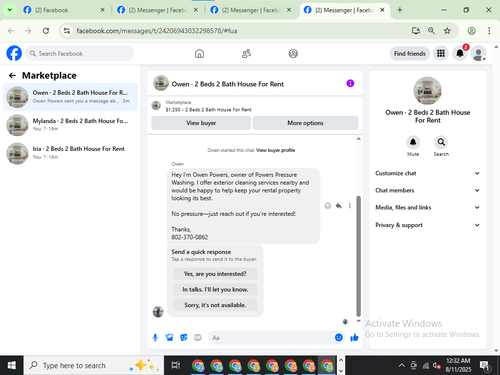Send a thumbs-up like

tap(354, 338)
